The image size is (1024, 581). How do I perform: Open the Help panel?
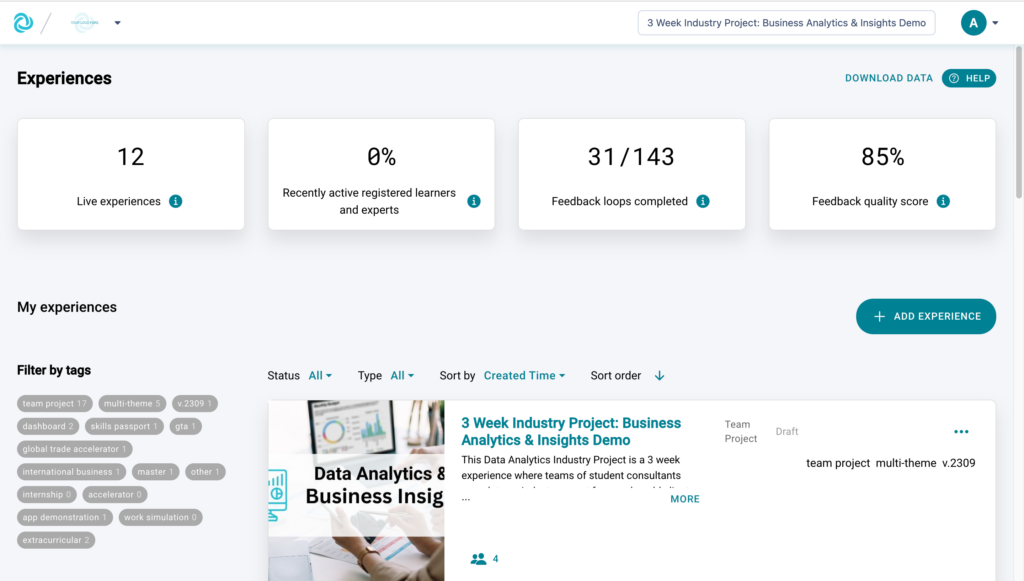tap(968, 77)
